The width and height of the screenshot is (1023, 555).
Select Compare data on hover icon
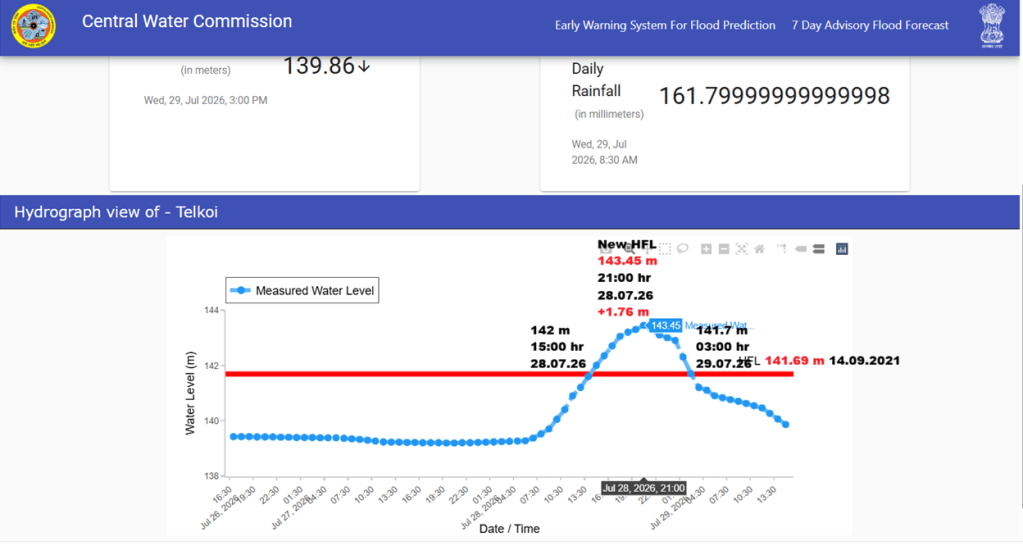(x=818, y=248)
